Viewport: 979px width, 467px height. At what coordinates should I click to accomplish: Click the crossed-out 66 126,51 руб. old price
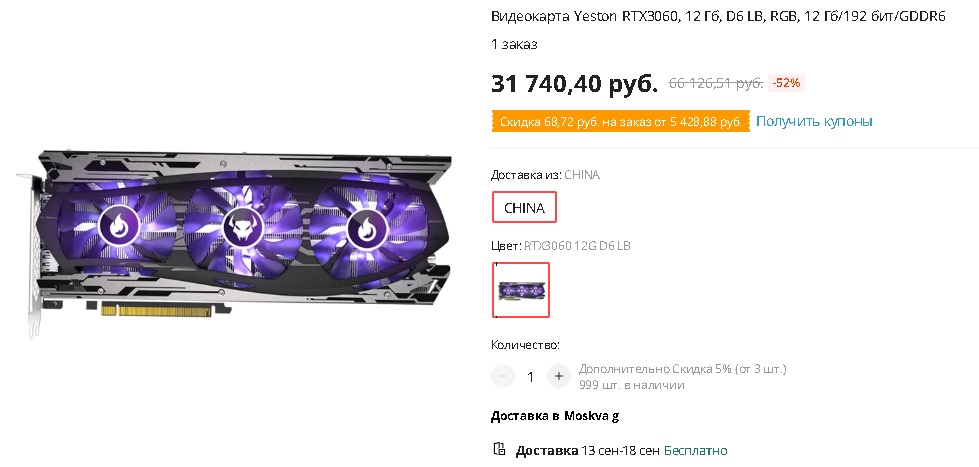pyautogui.click(x=716, y=83)
